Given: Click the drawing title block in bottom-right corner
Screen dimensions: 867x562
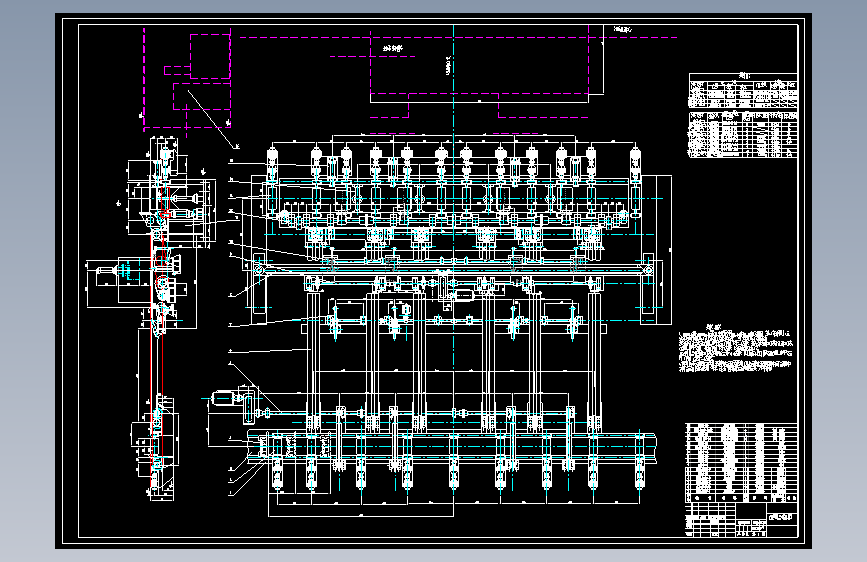Looking at the screenshot, I should [x=741, y=519].
